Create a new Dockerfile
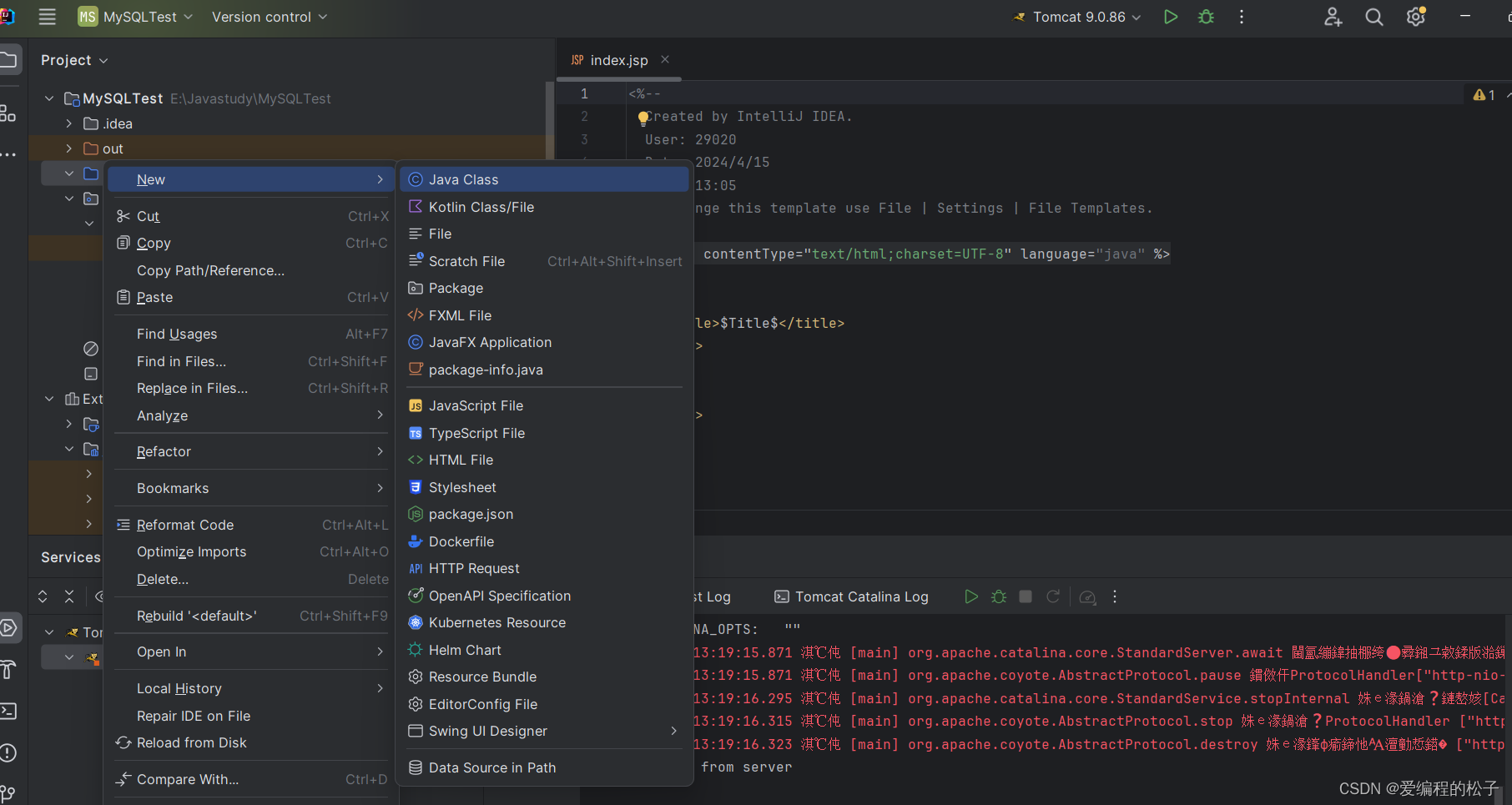The image size is (1512, 805). tap(545, 541)
